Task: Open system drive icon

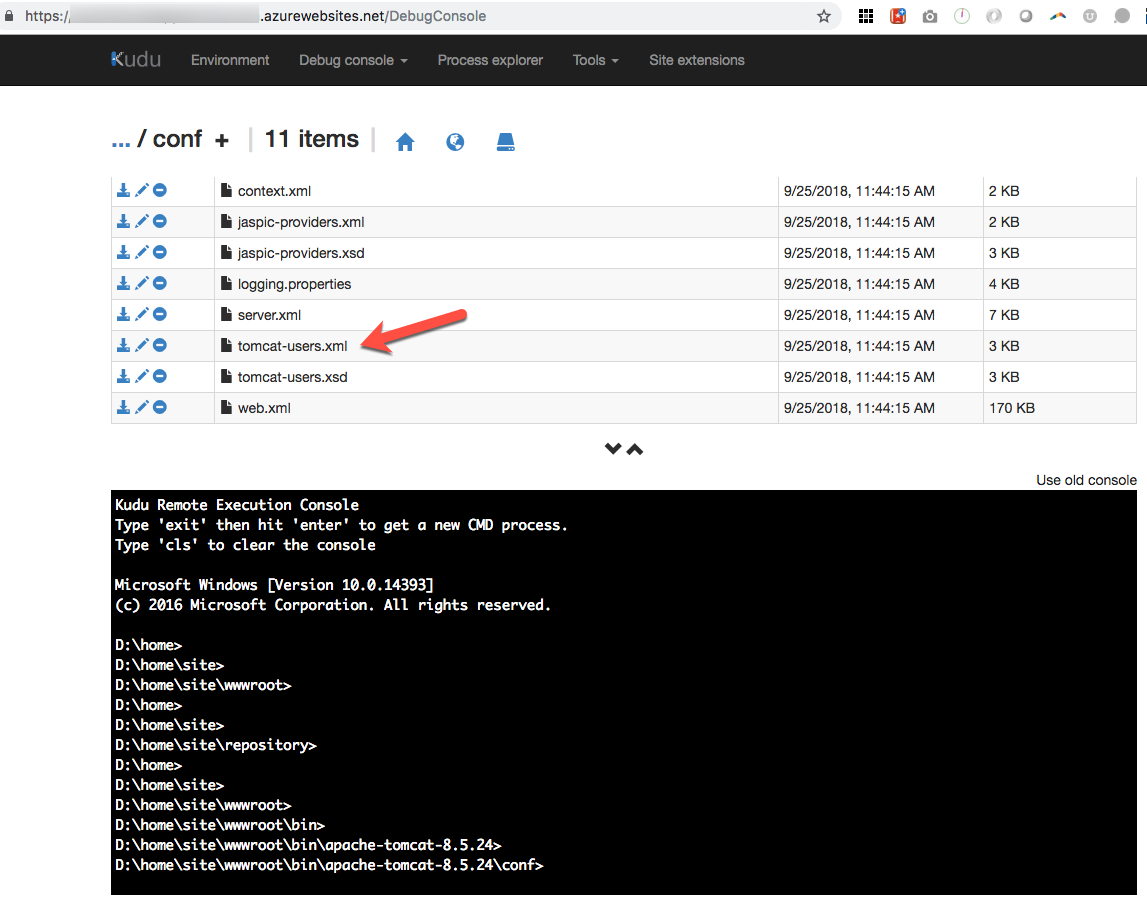Action: point(505,142)
